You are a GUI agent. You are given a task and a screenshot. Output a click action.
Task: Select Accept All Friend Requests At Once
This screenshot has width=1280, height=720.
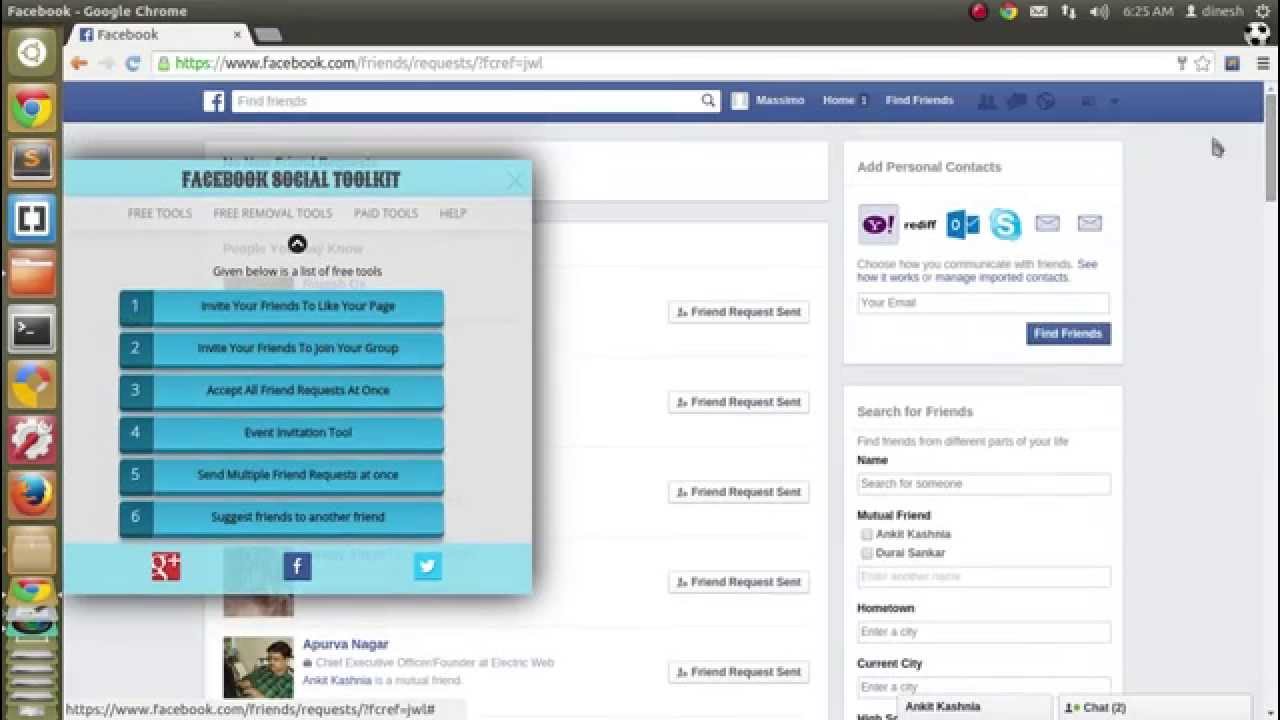281,391
